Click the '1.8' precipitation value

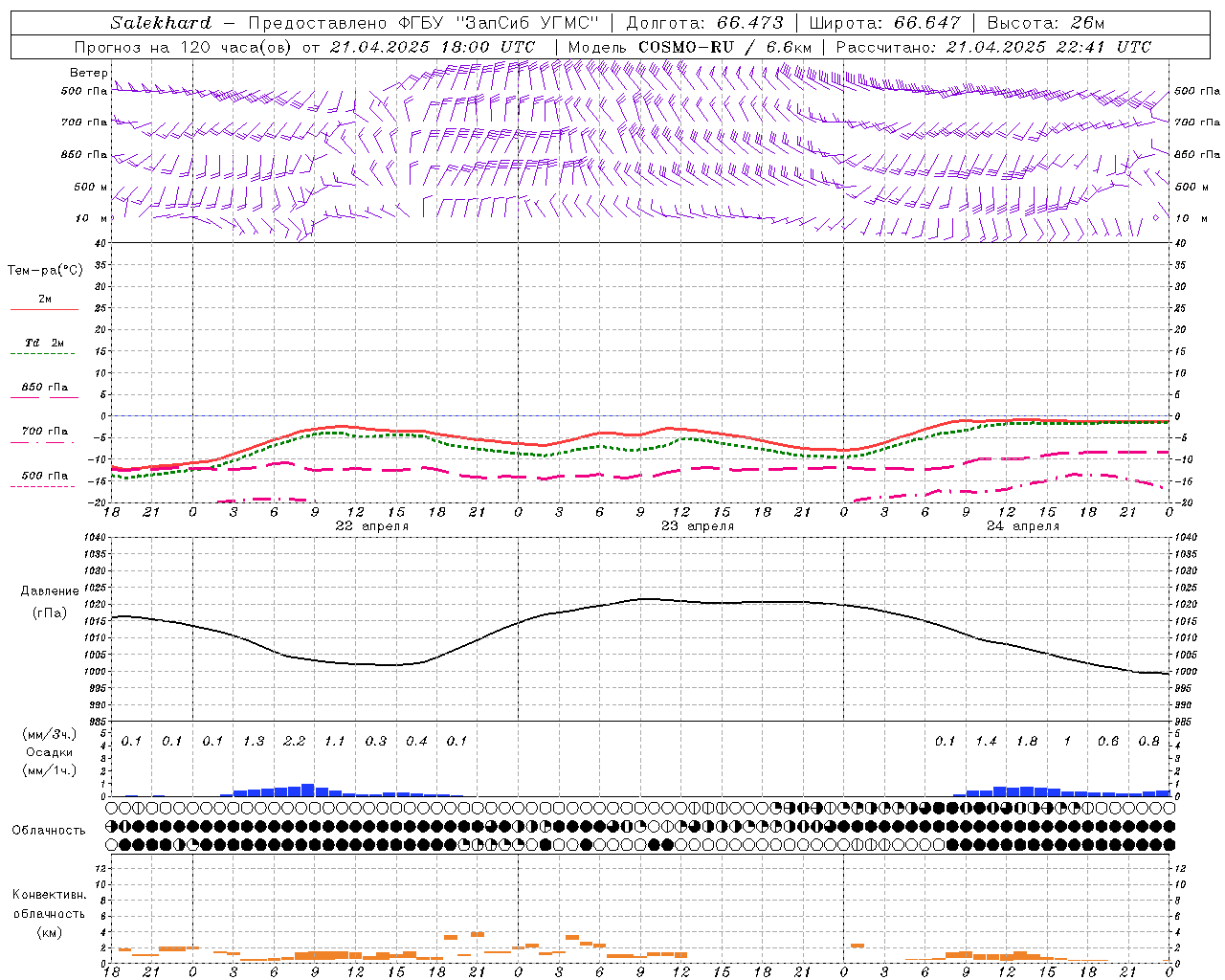coord(1027,742)
